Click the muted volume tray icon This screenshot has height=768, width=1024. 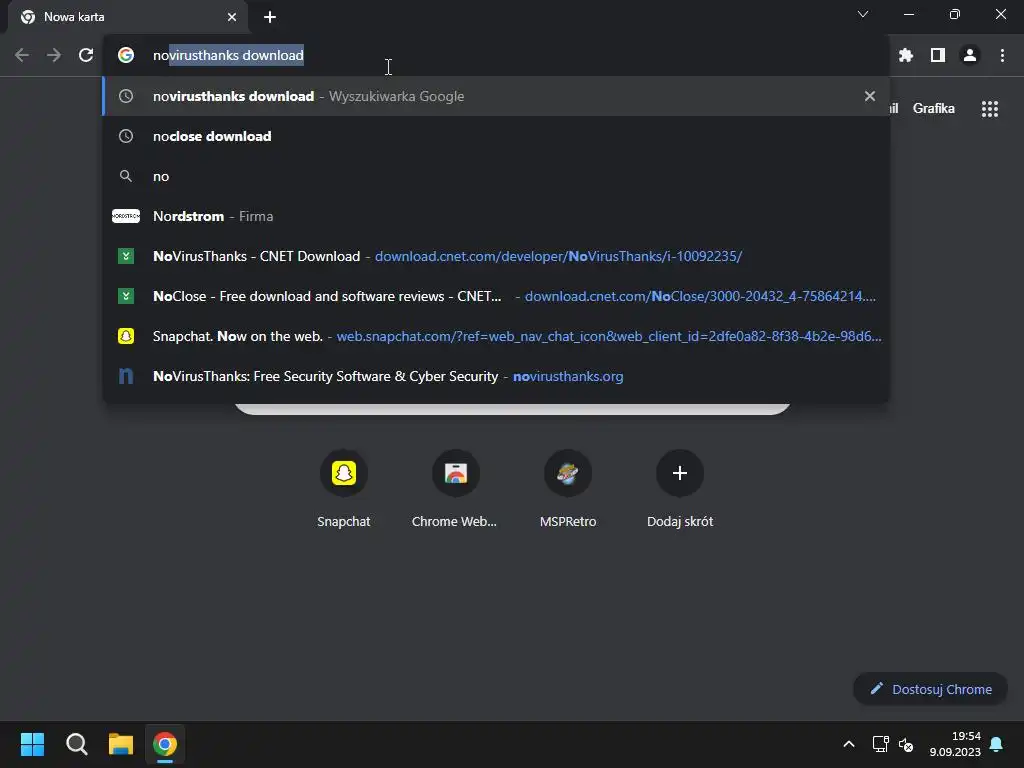click(906, 744)
